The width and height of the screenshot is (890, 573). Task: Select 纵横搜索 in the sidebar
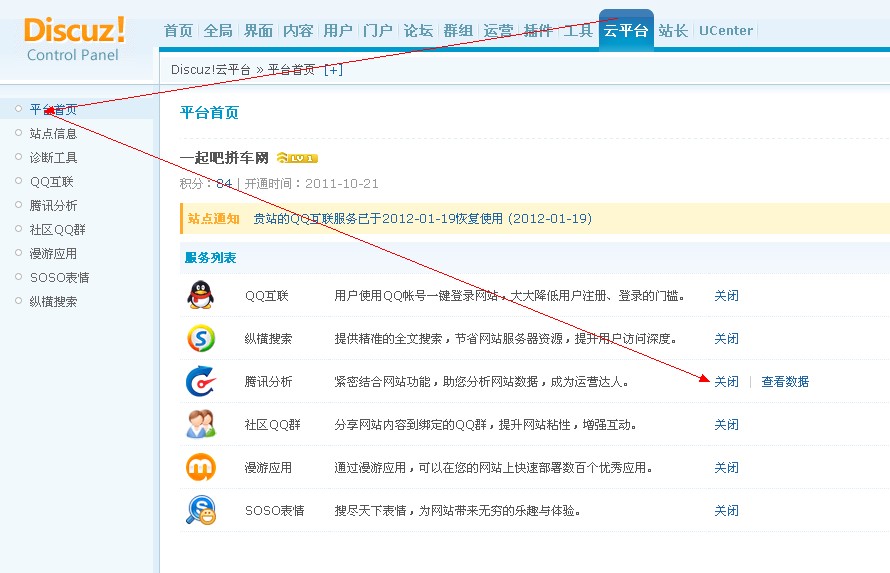tap(53, 301)
